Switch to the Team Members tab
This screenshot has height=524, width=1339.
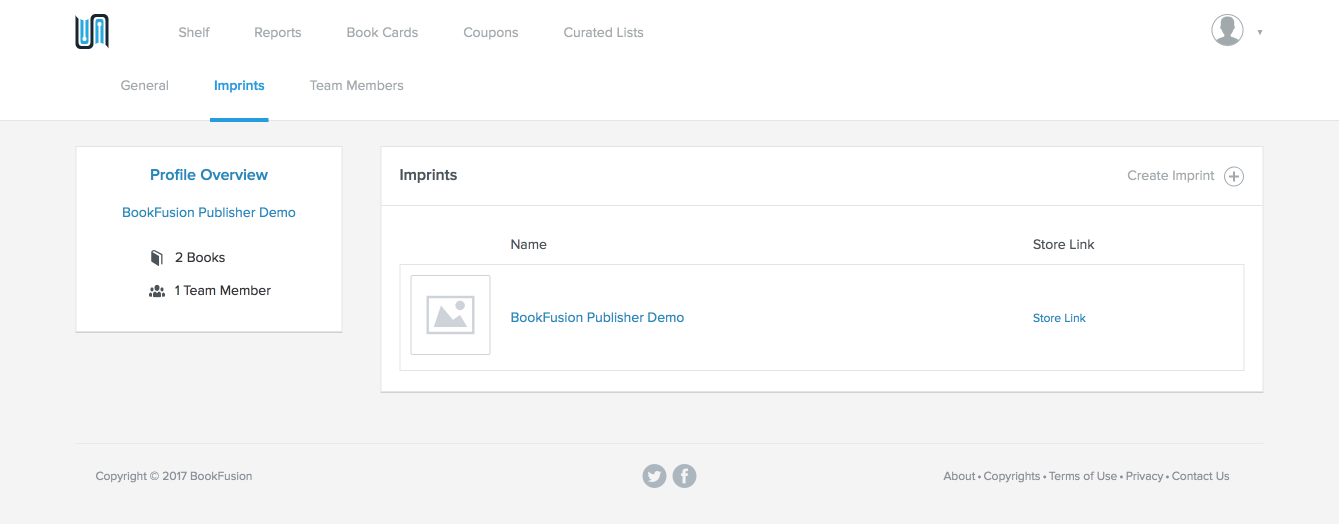pos(356,85)
